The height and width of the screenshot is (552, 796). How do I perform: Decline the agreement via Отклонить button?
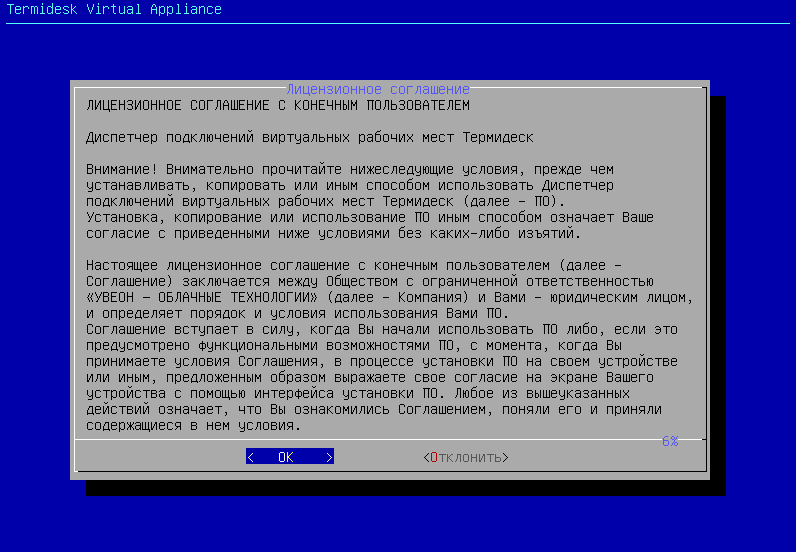[466, 457]
